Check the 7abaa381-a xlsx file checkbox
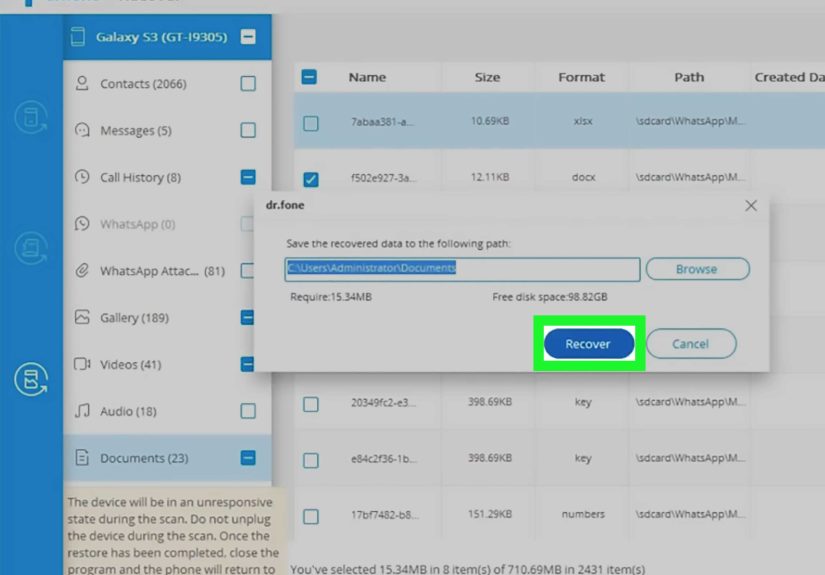 click(310, 123)
